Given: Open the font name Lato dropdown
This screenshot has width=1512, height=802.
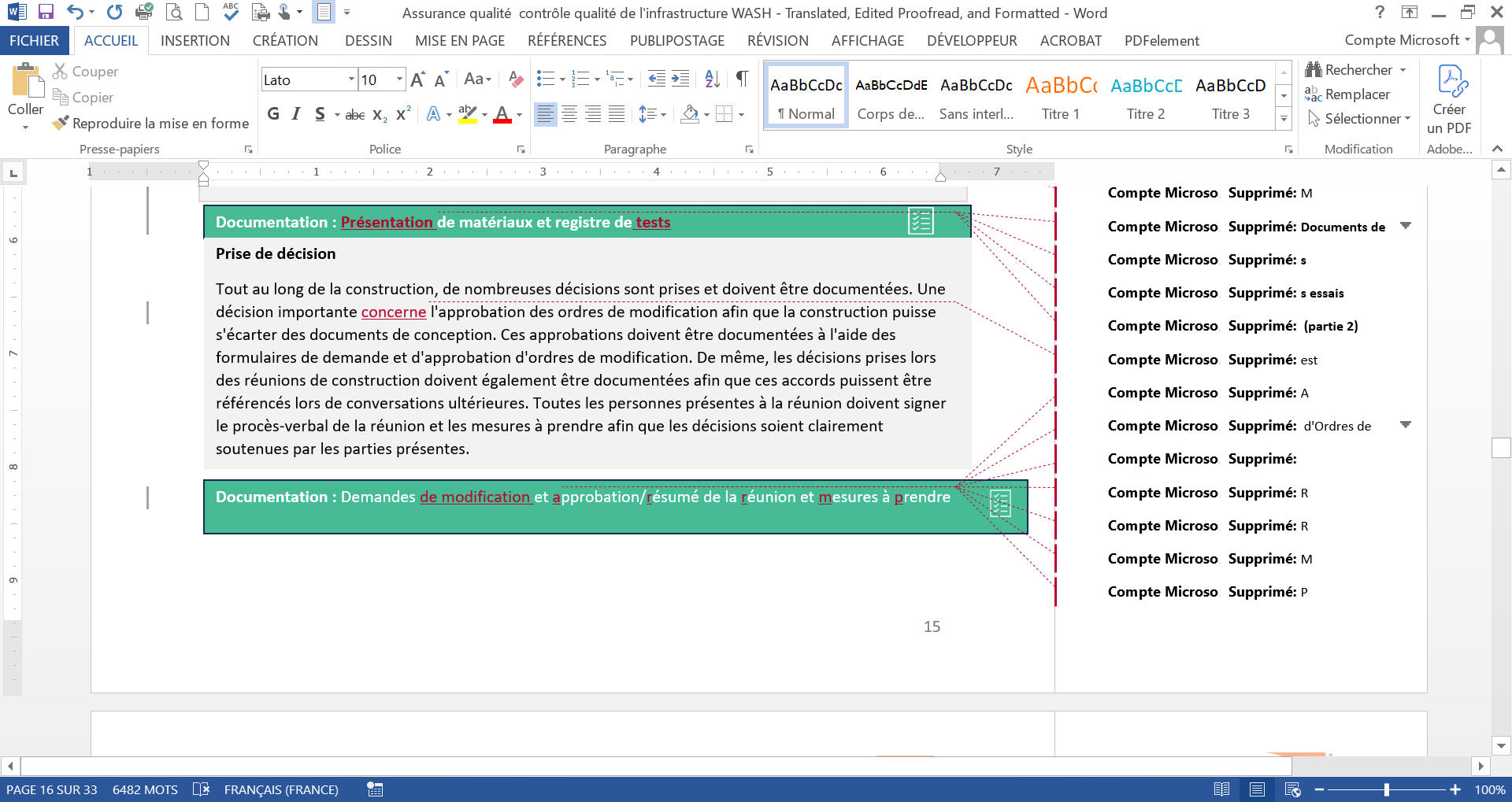Looking at the screenshot, I should tap(351, 79).
